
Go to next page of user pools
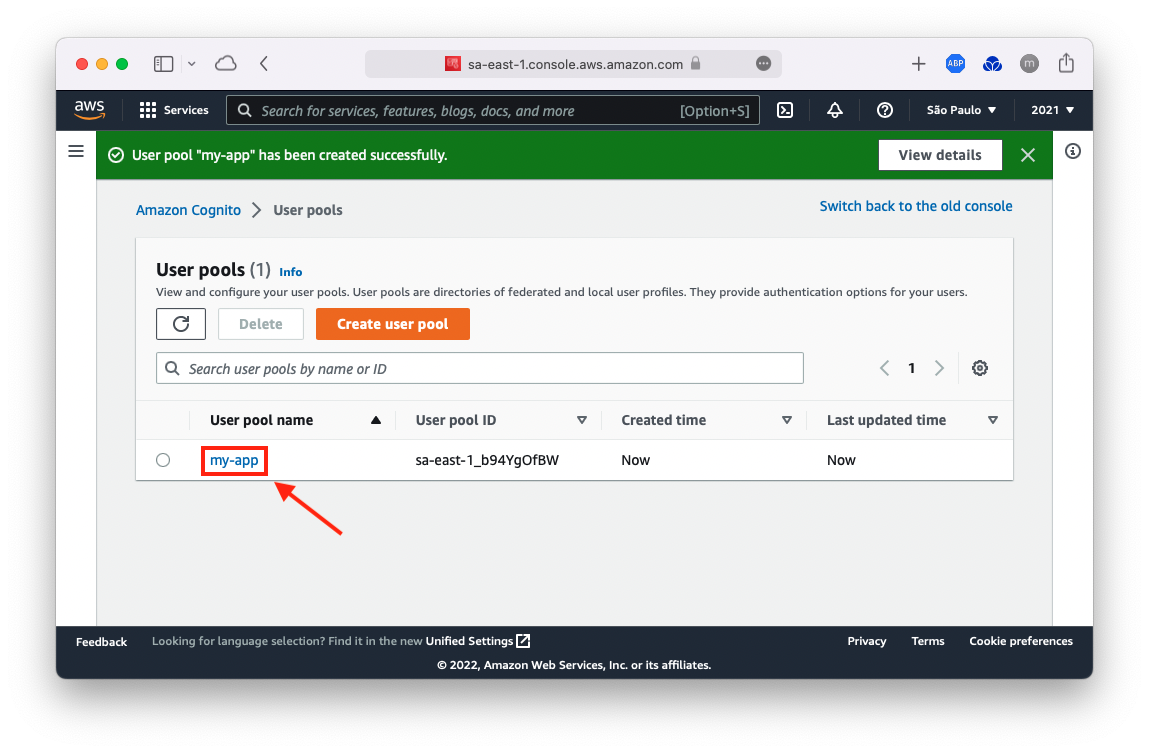tap(939, 368)
